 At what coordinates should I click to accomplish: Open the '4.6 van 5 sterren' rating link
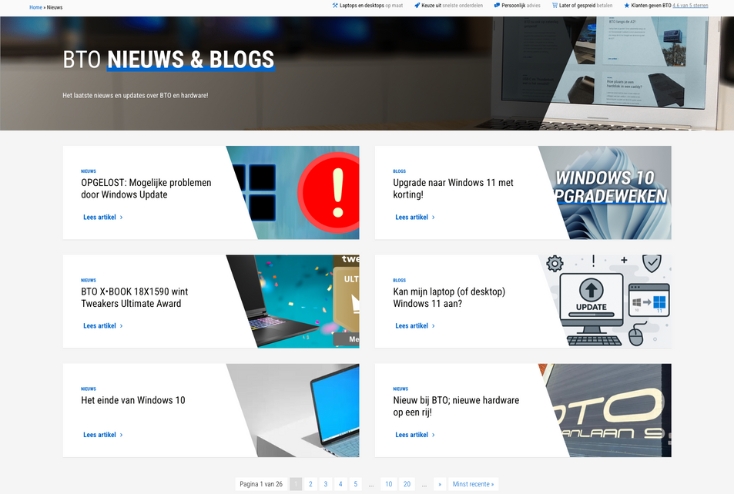690,5
